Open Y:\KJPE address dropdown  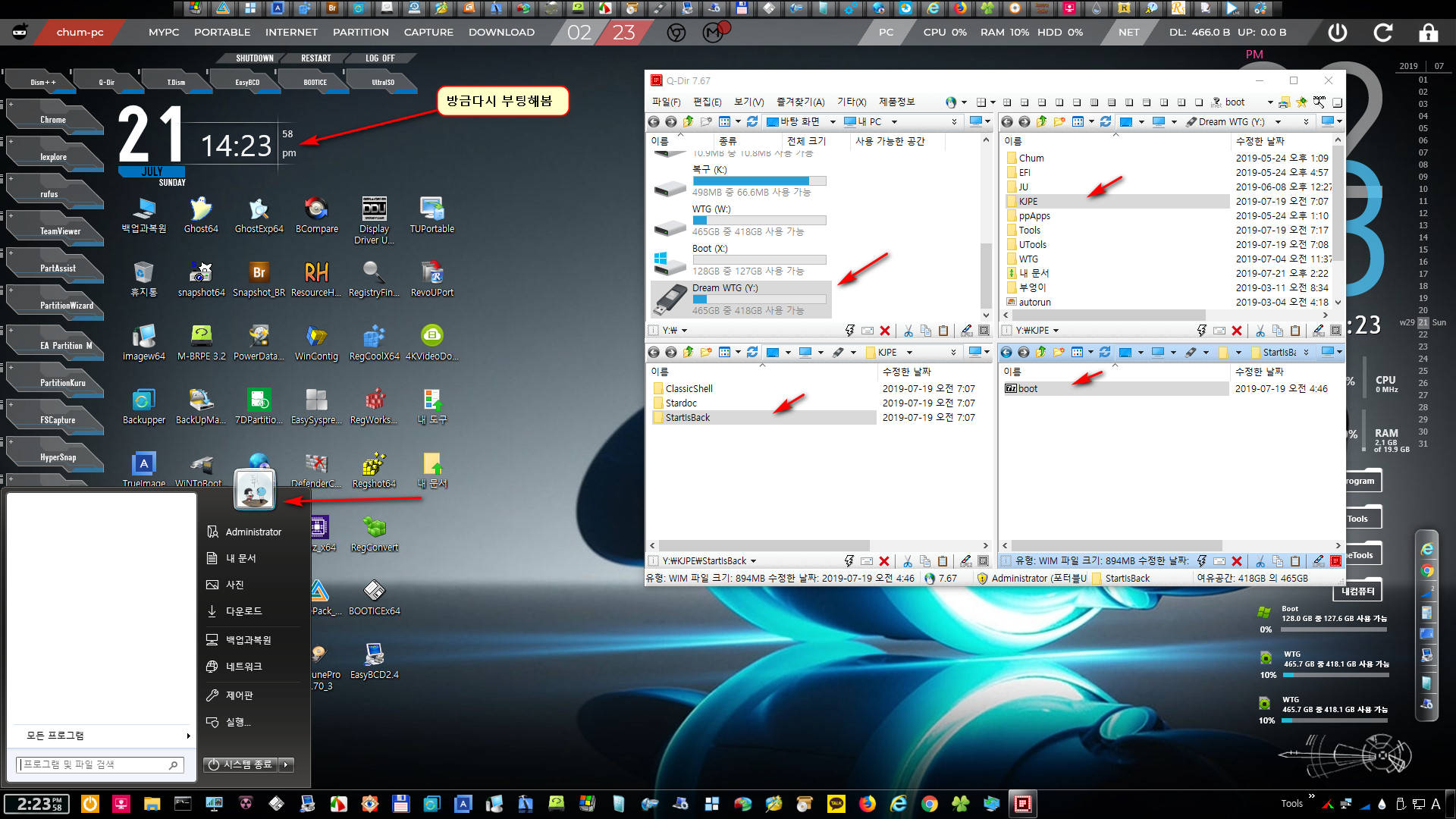pos(1056,331)
